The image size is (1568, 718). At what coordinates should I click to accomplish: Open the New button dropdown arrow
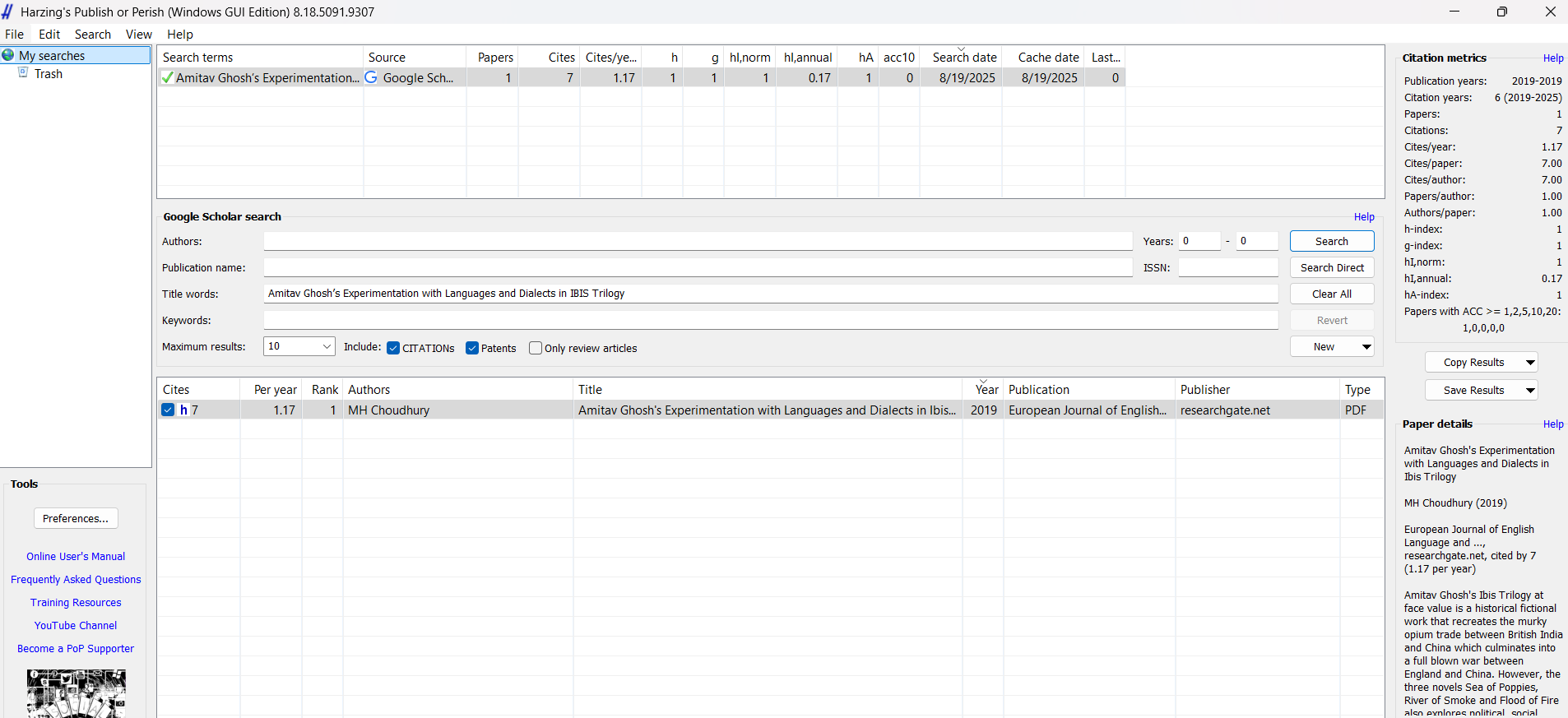pyautogui.click(x=1366, y=346)
